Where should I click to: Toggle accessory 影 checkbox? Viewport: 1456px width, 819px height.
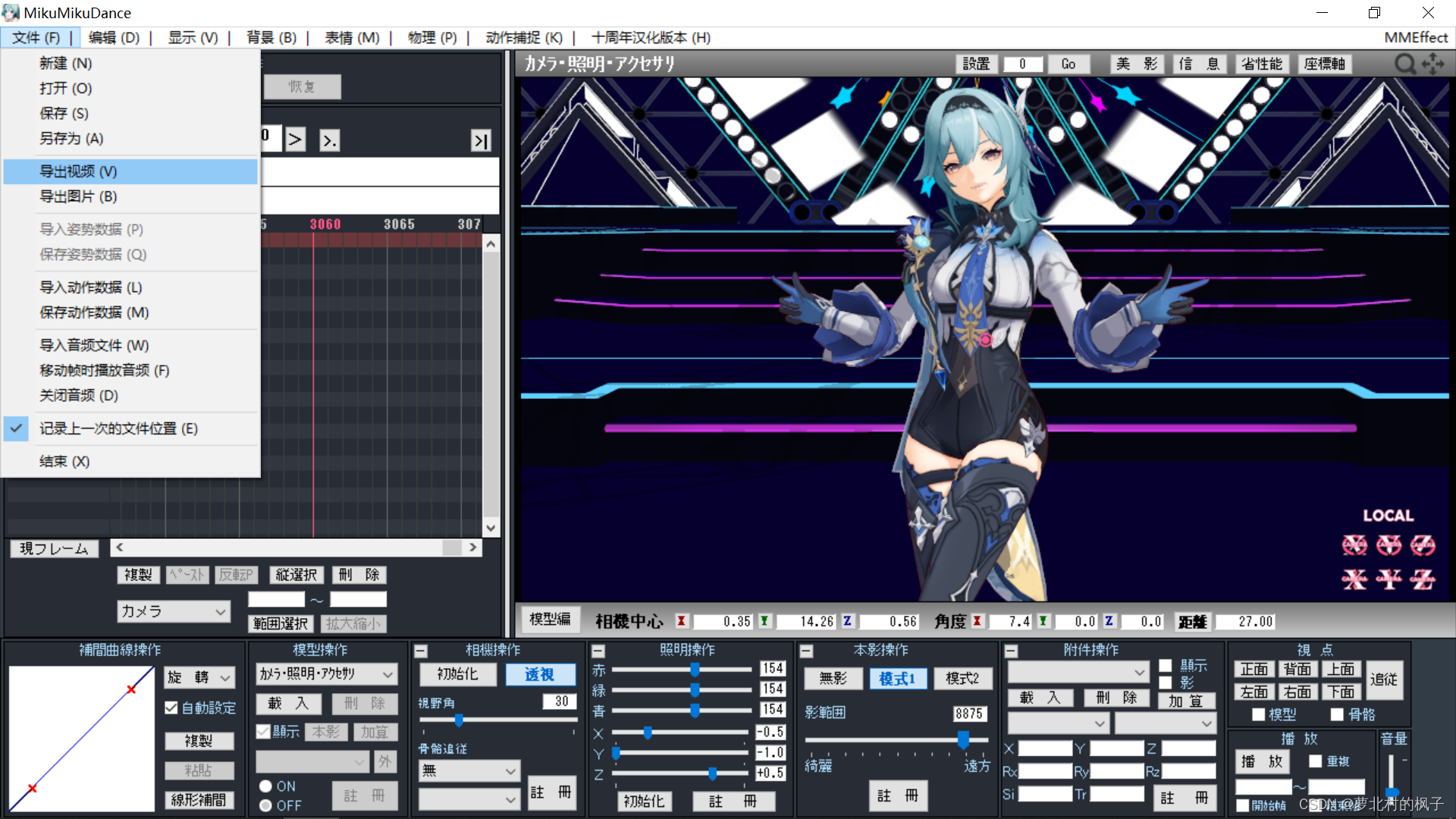click(x=1166, y=682)
